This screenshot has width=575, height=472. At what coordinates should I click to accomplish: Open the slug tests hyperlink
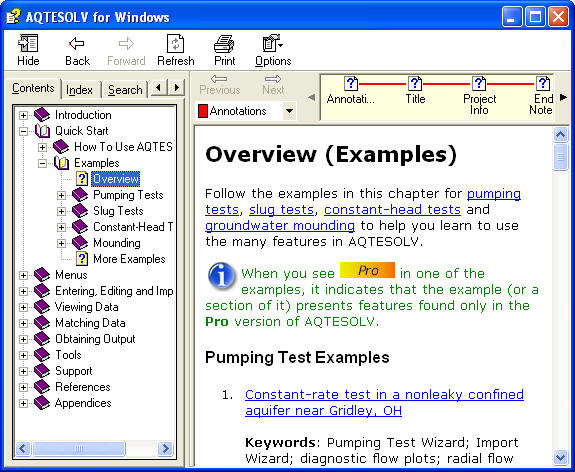[x=281, y=210]
